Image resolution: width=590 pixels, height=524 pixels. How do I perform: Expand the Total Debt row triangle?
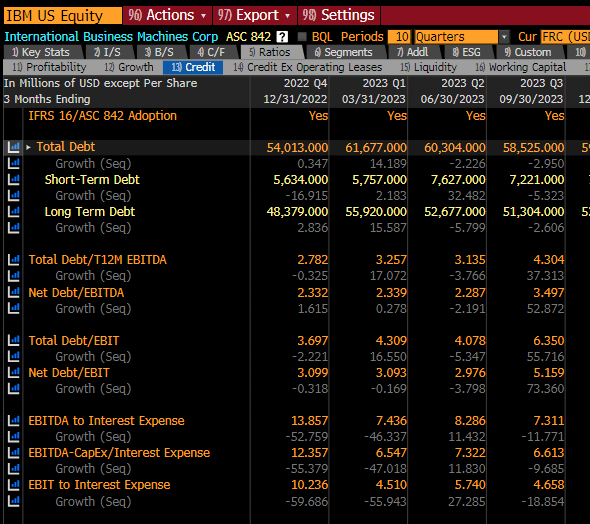pyautogui.click(x=28, y=147)
